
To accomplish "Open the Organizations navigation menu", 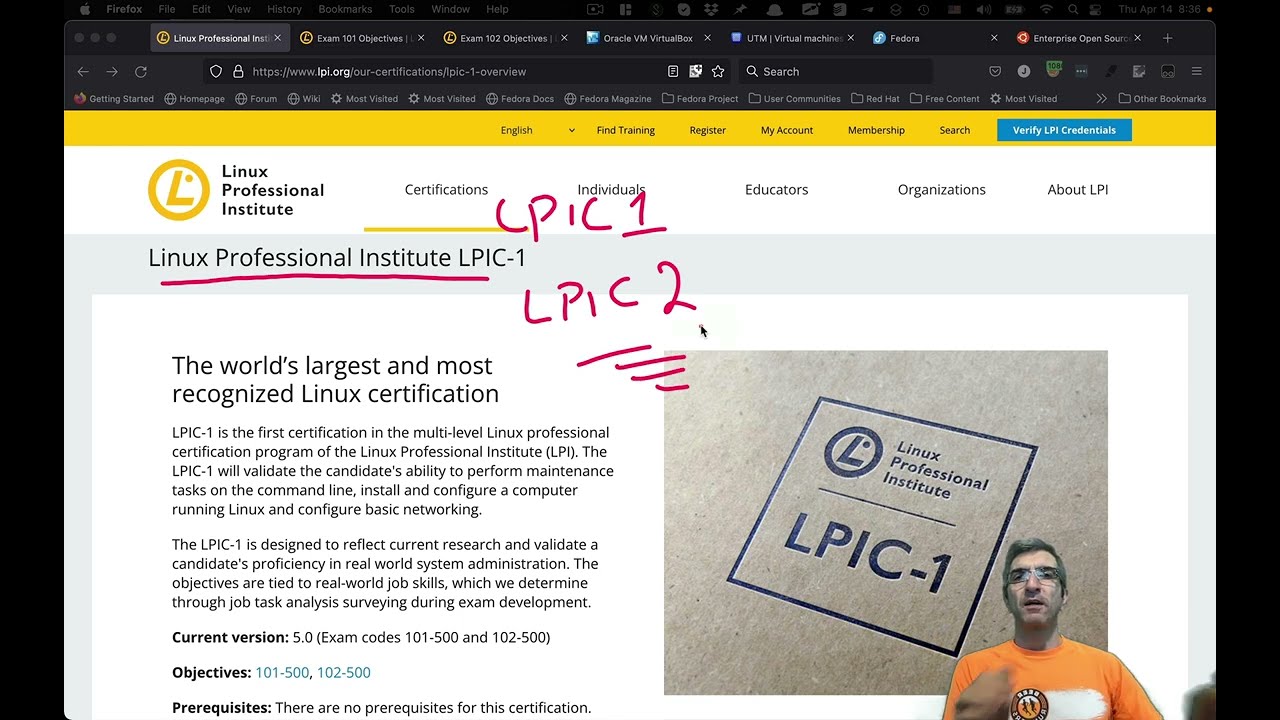I will pyautogui.click(x=941, y=189).
